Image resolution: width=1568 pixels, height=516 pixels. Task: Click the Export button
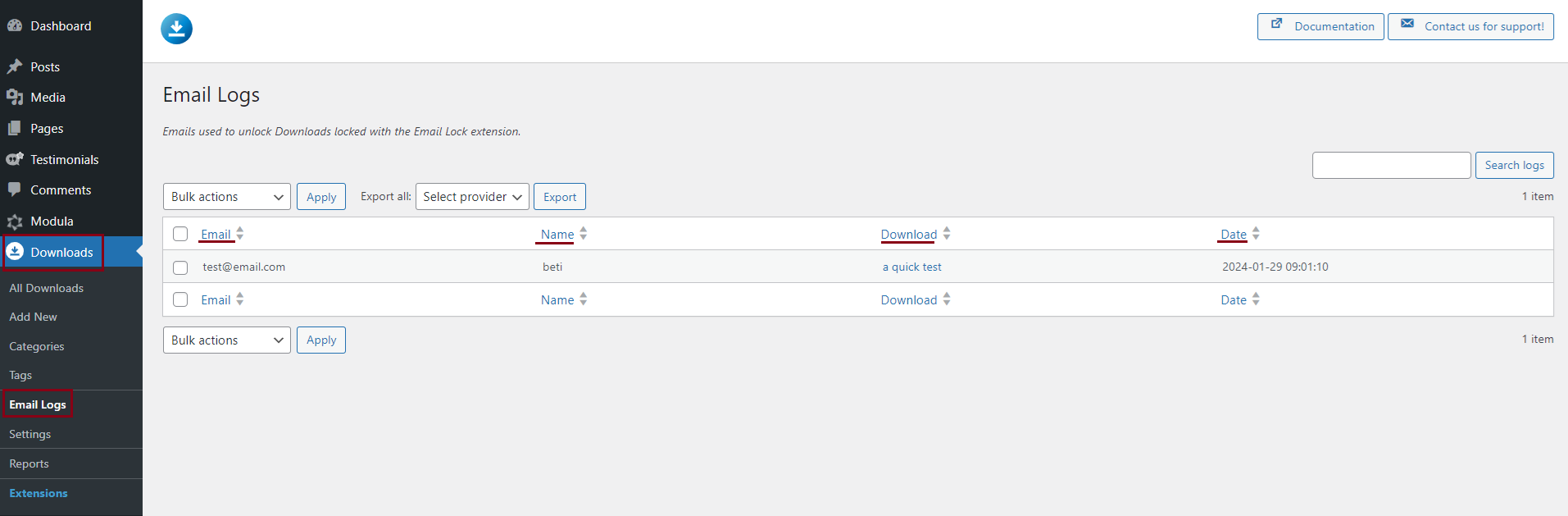560,197
